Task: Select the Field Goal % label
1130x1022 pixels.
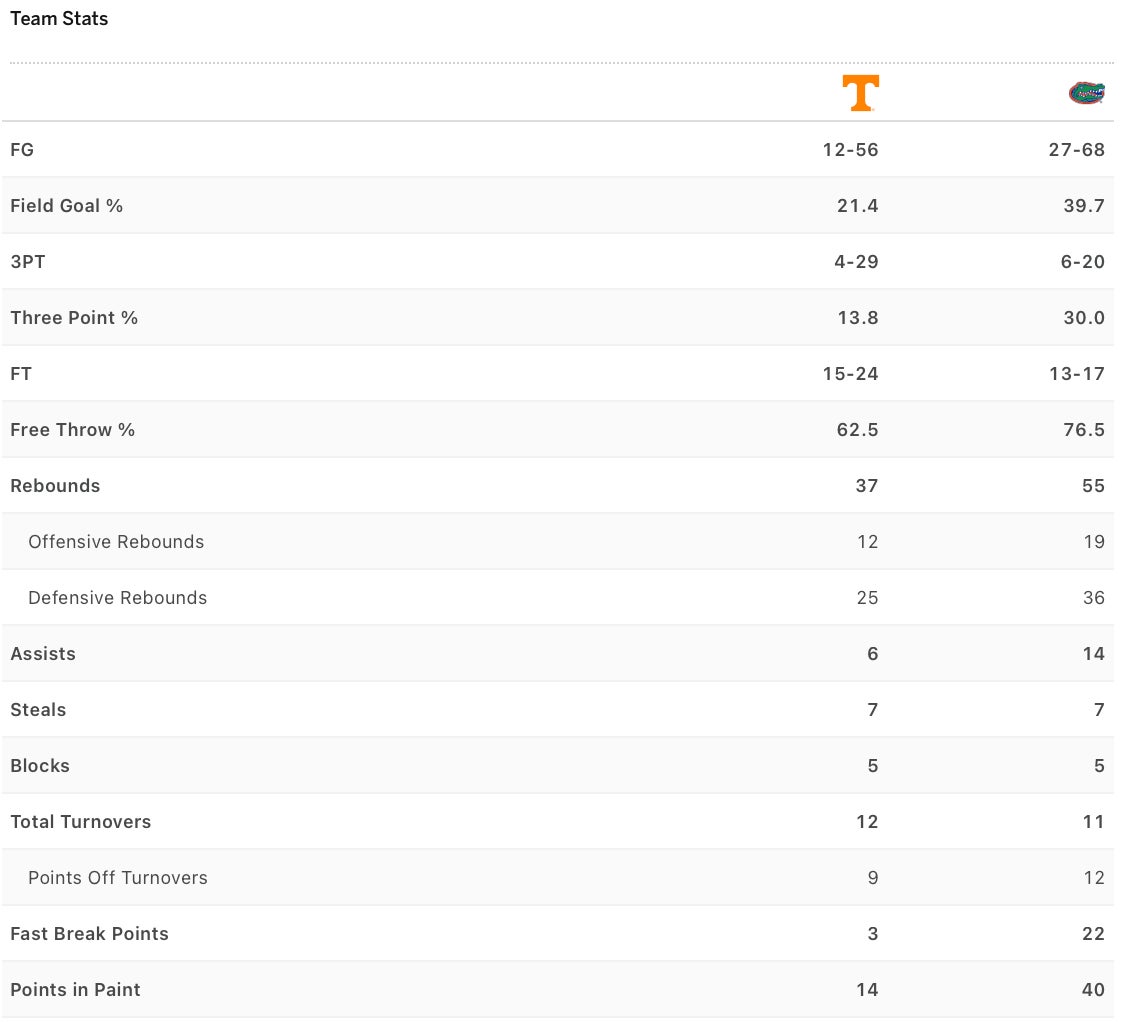Action: 66,206
